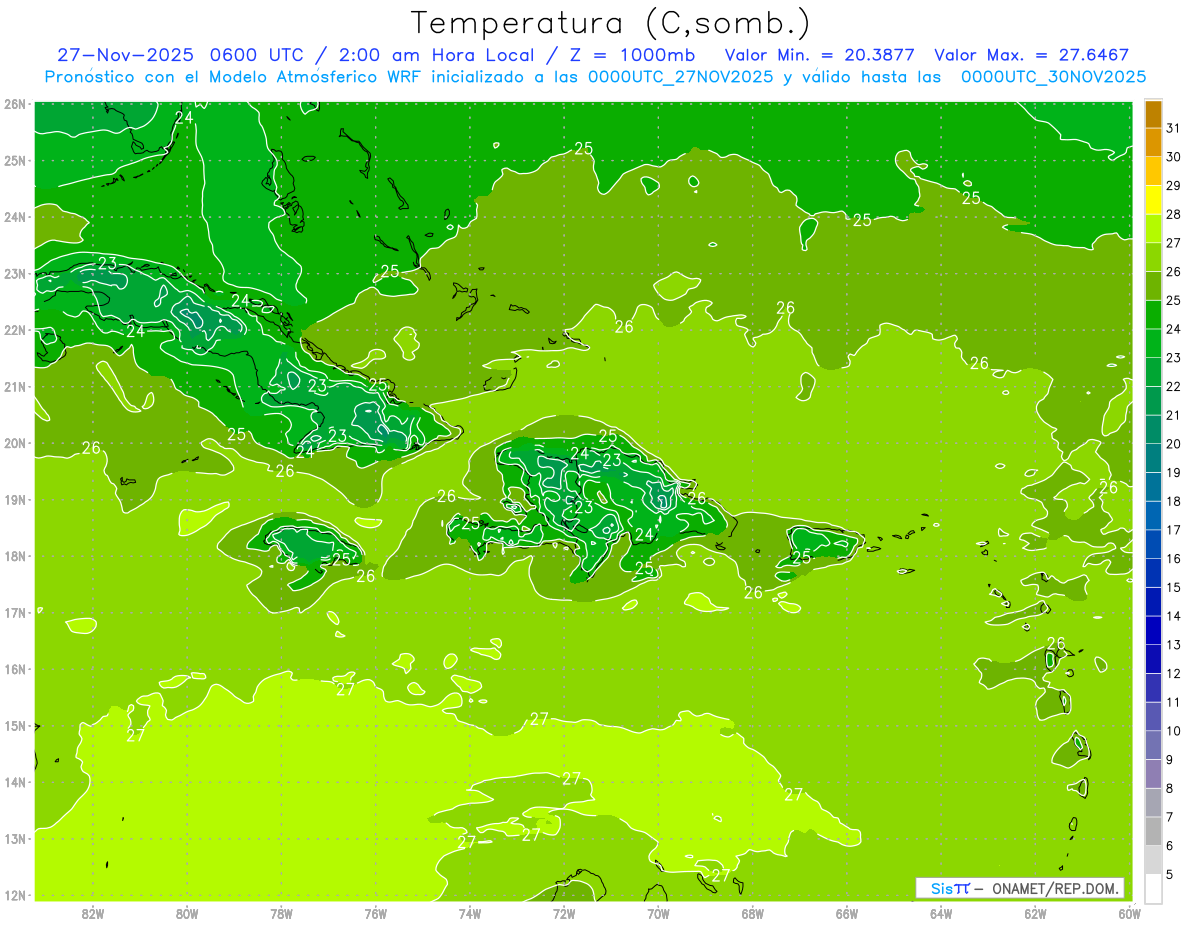Viewport: 1200px width, 927px height.
Task: Click the '18N' latitude axis label
Action: point(14,556)
